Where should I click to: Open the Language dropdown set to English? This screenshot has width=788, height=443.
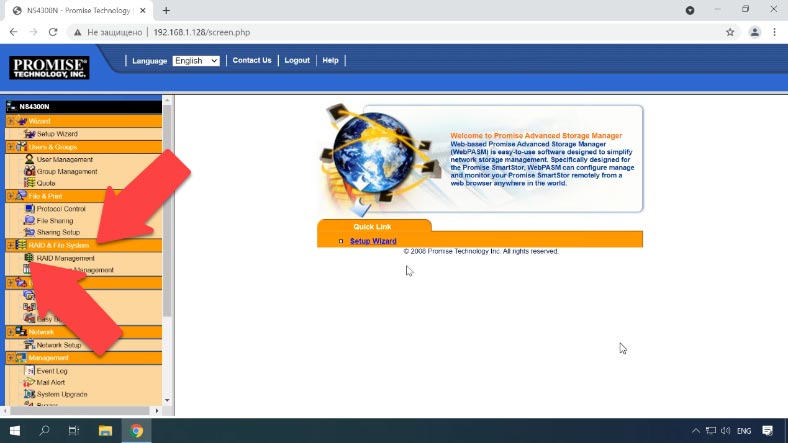point(196,61)
